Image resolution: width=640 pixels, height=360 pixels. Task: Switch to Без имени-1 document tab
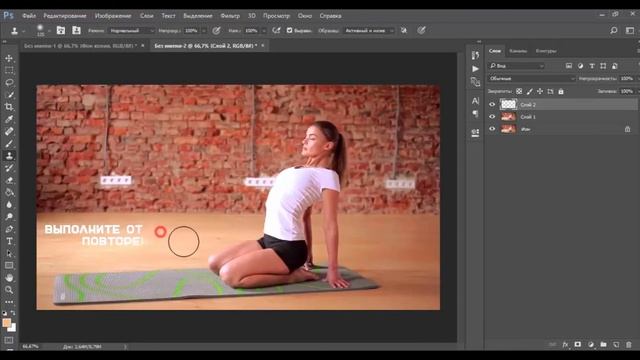(80, 46)
